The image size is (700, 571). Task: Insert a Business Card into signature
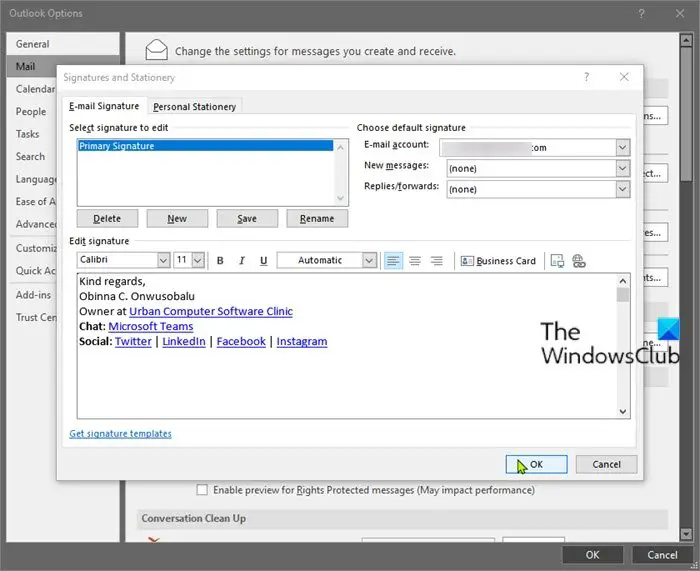498,261
